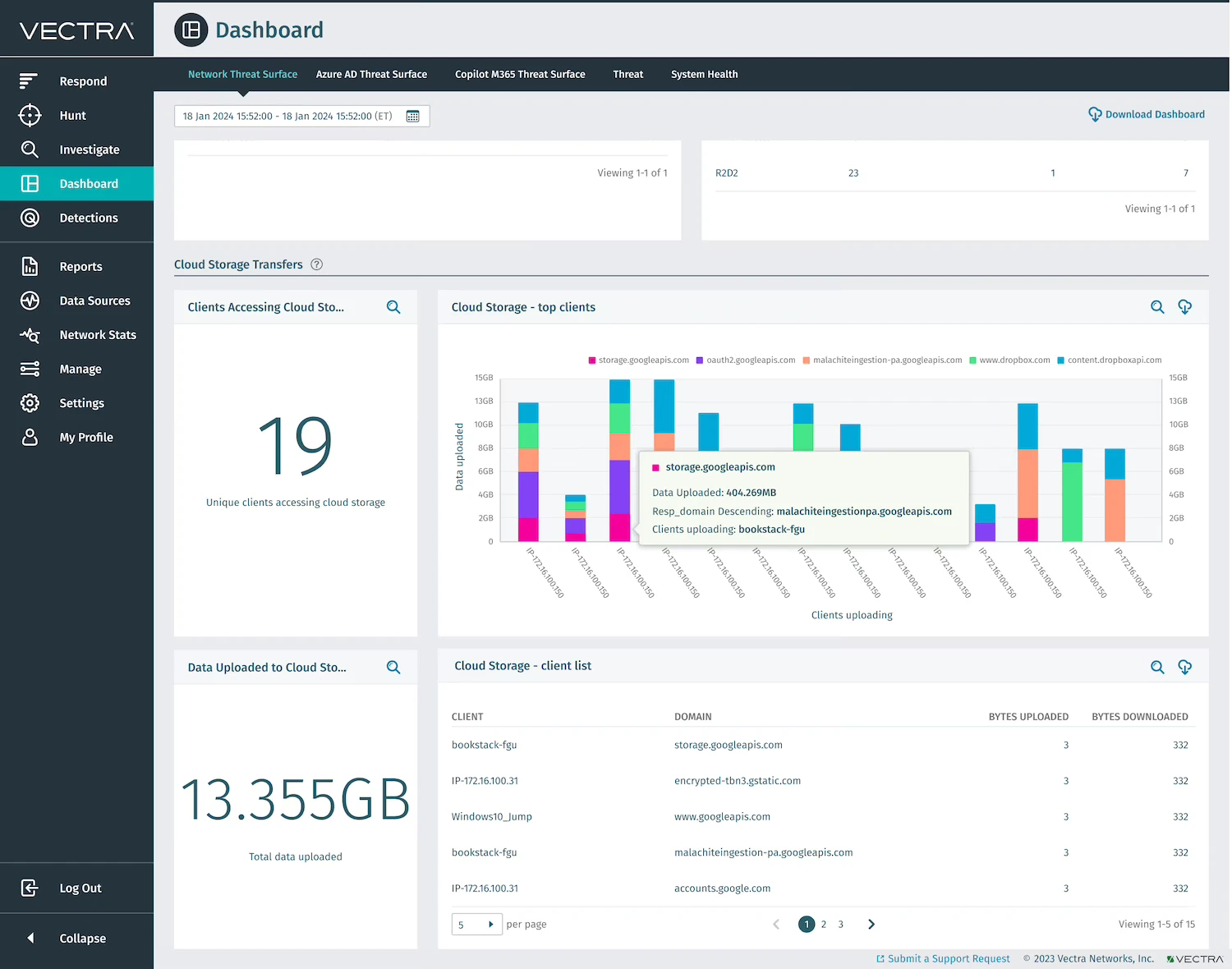Download the Cloud Storage client list data
The height and width of the screenshot is (969, 1232).
coord(1185,667)
